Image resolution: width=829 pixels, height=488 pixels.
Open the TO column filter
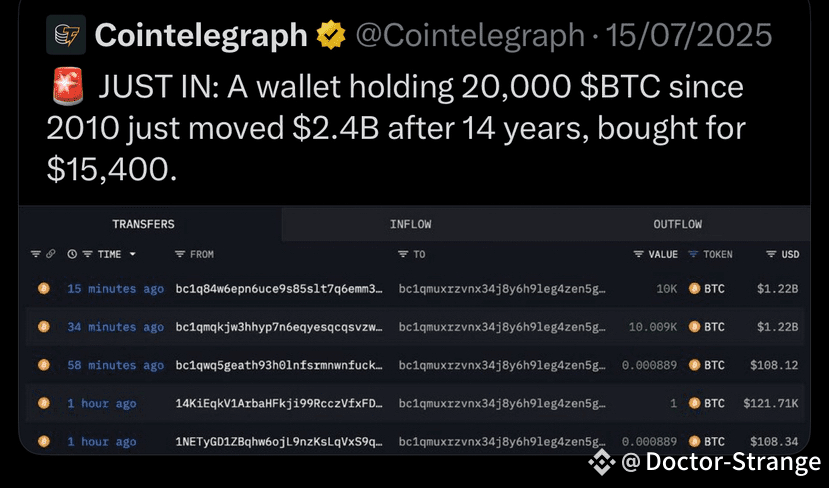403,254
